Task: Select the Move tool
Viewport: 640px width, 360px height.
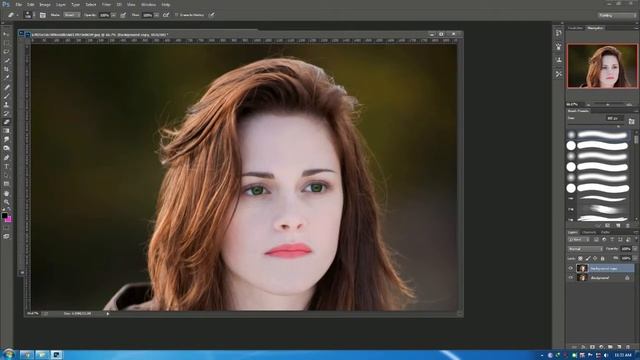Action: pos(6,34)
